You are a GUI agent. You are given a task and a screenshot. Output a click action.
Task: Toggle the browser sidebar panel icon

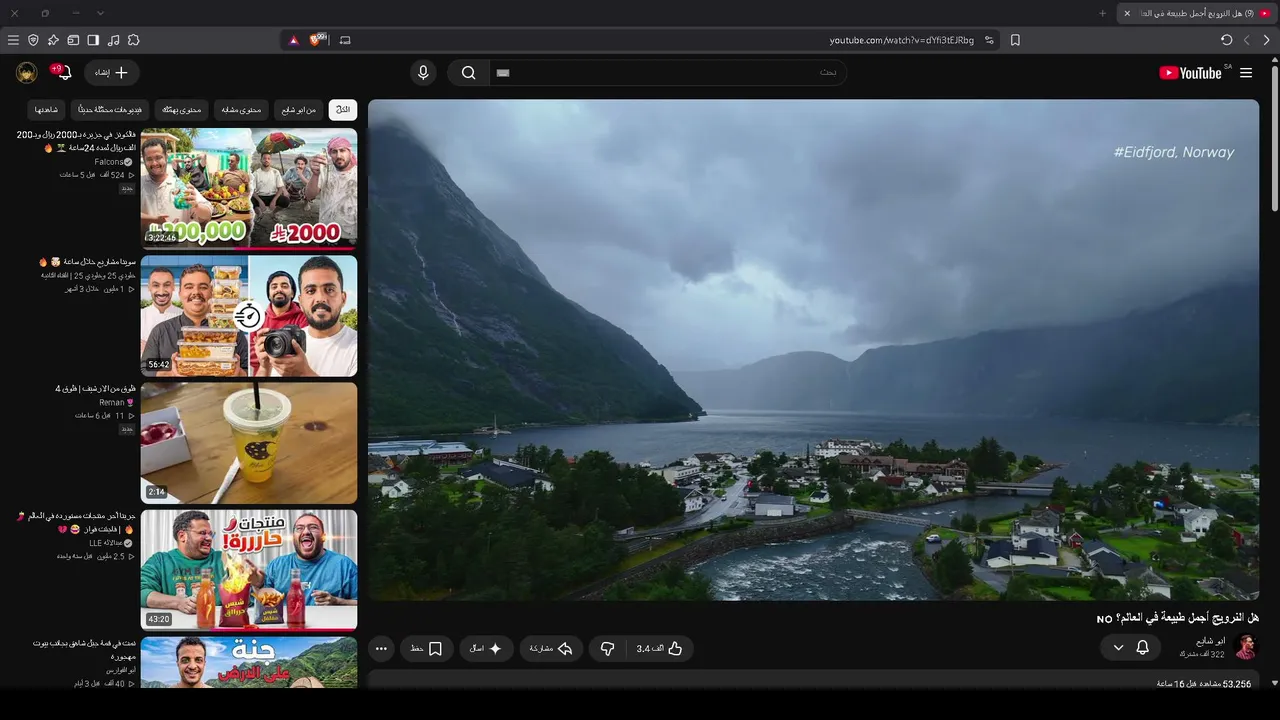(x=93, y=40)
